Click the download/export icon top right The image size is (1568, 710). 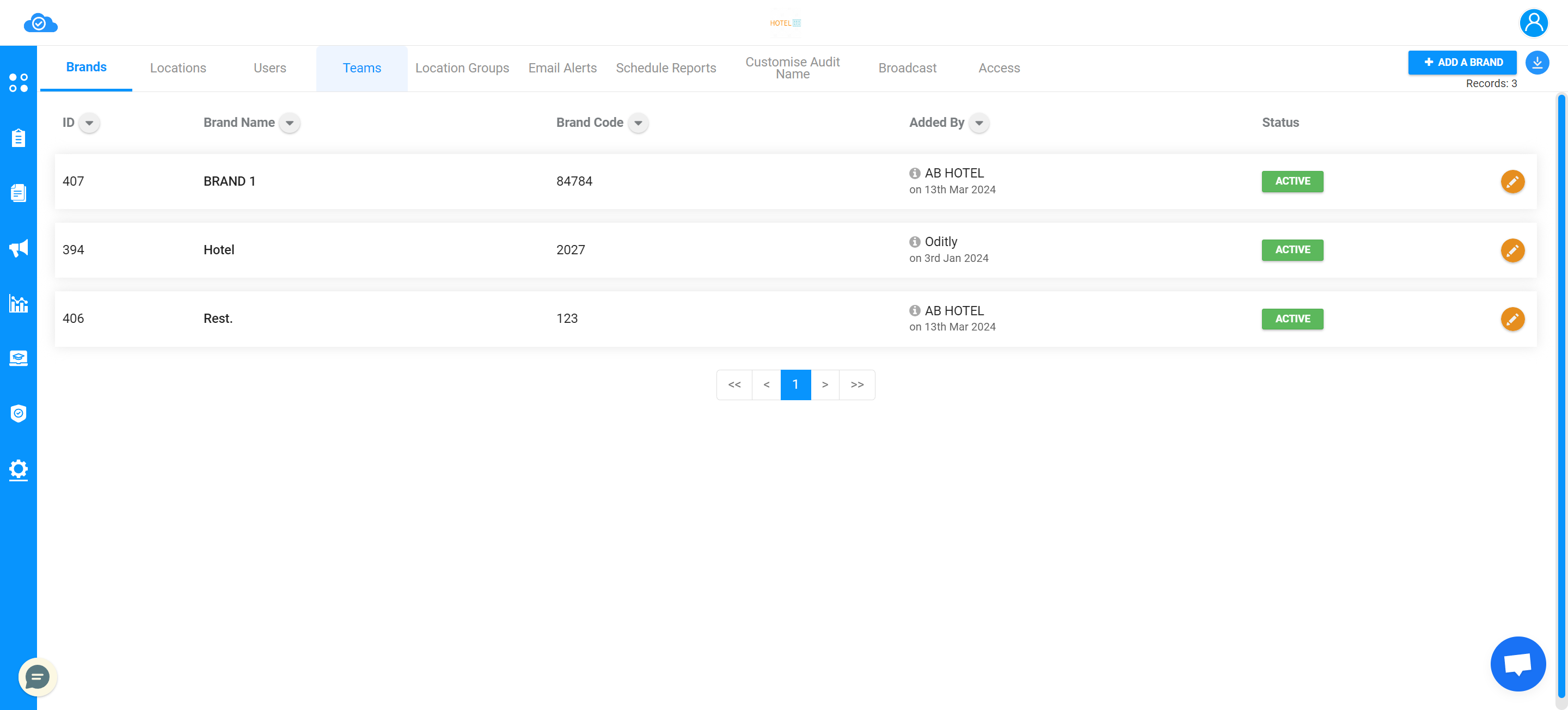tap(1537, 63)
